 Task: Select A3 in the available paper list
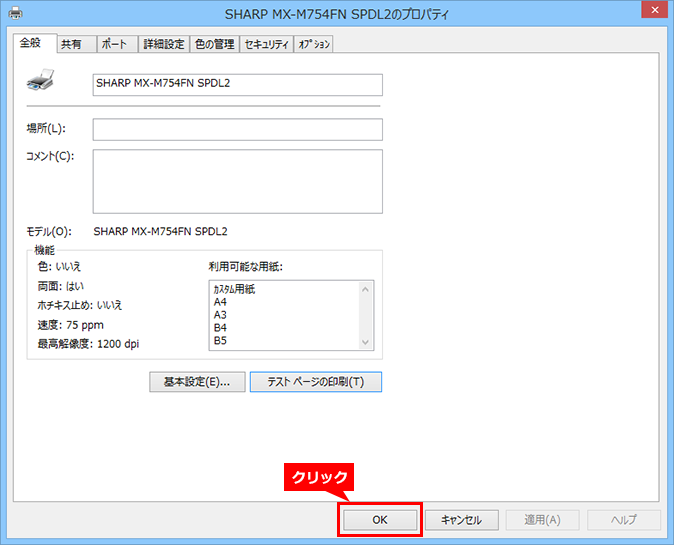point(220,315)
